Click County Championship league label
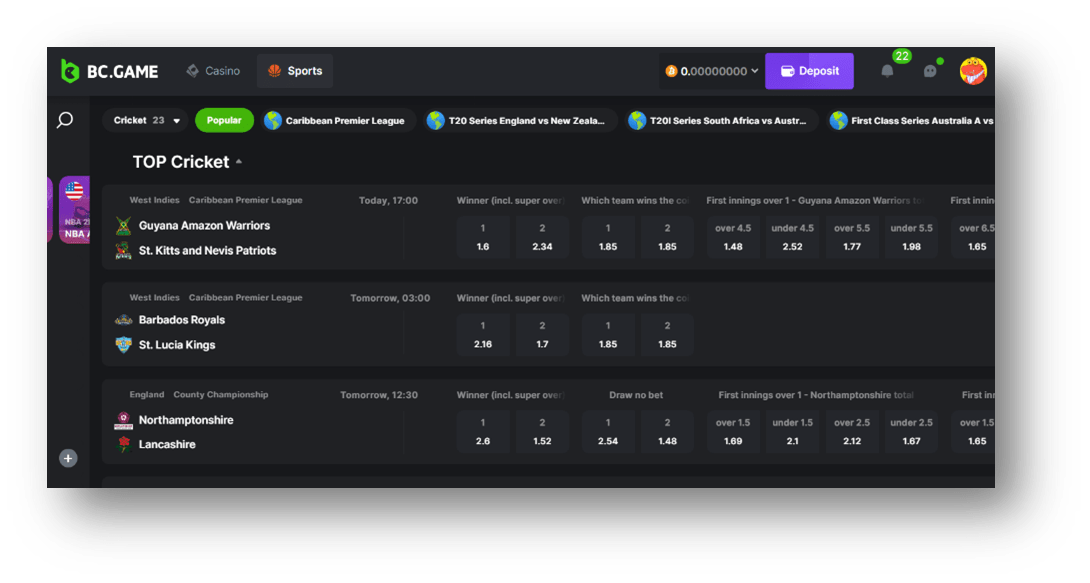 (220, 395)
